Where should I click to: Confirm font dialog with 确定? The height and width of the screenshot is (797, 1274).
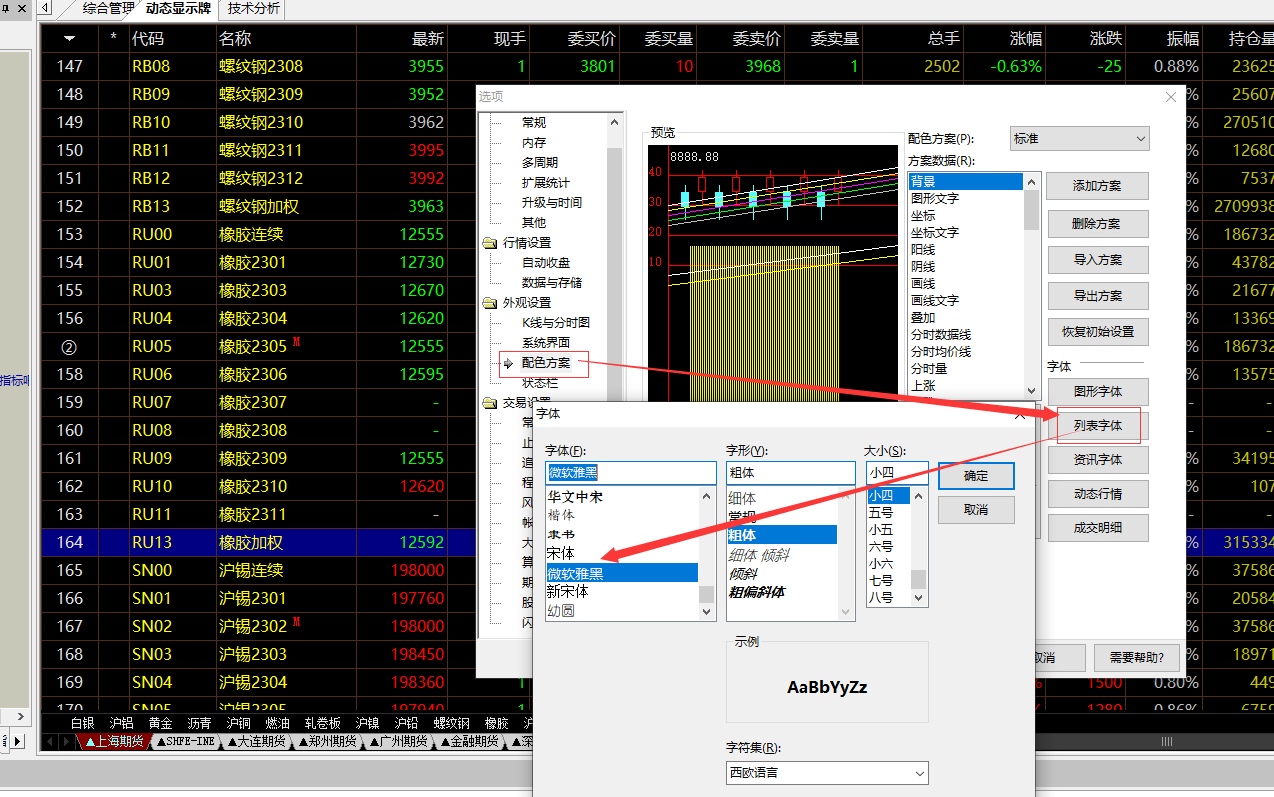pos(976,476)
